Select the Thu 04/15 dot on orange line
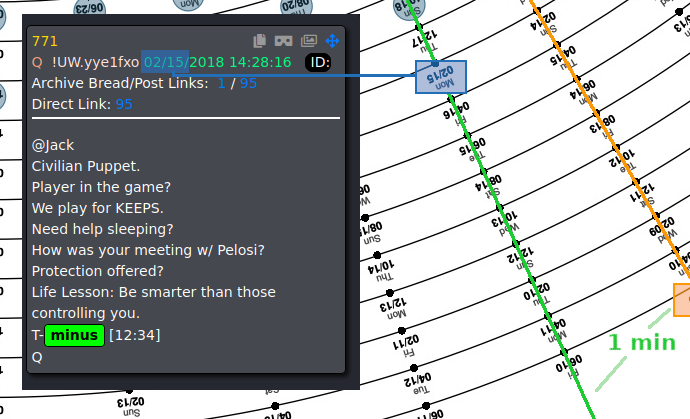 pyautogui.click(x=558, y=44)
